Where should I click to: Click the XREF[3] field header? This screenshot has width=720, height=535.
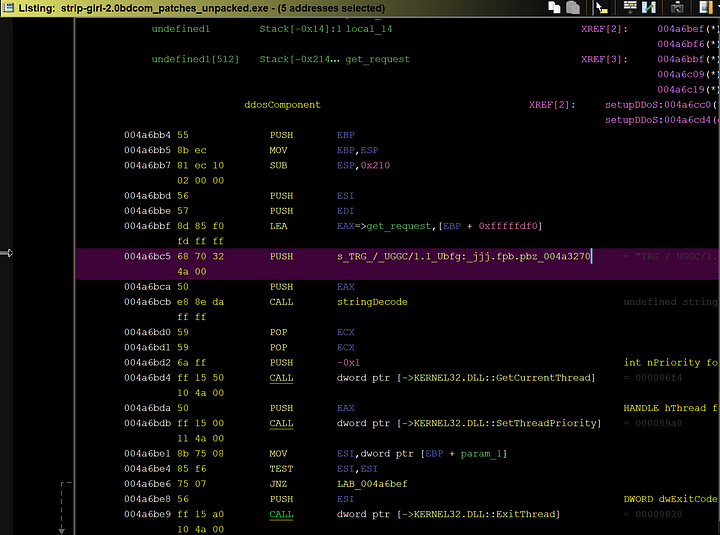click(604, 59)
